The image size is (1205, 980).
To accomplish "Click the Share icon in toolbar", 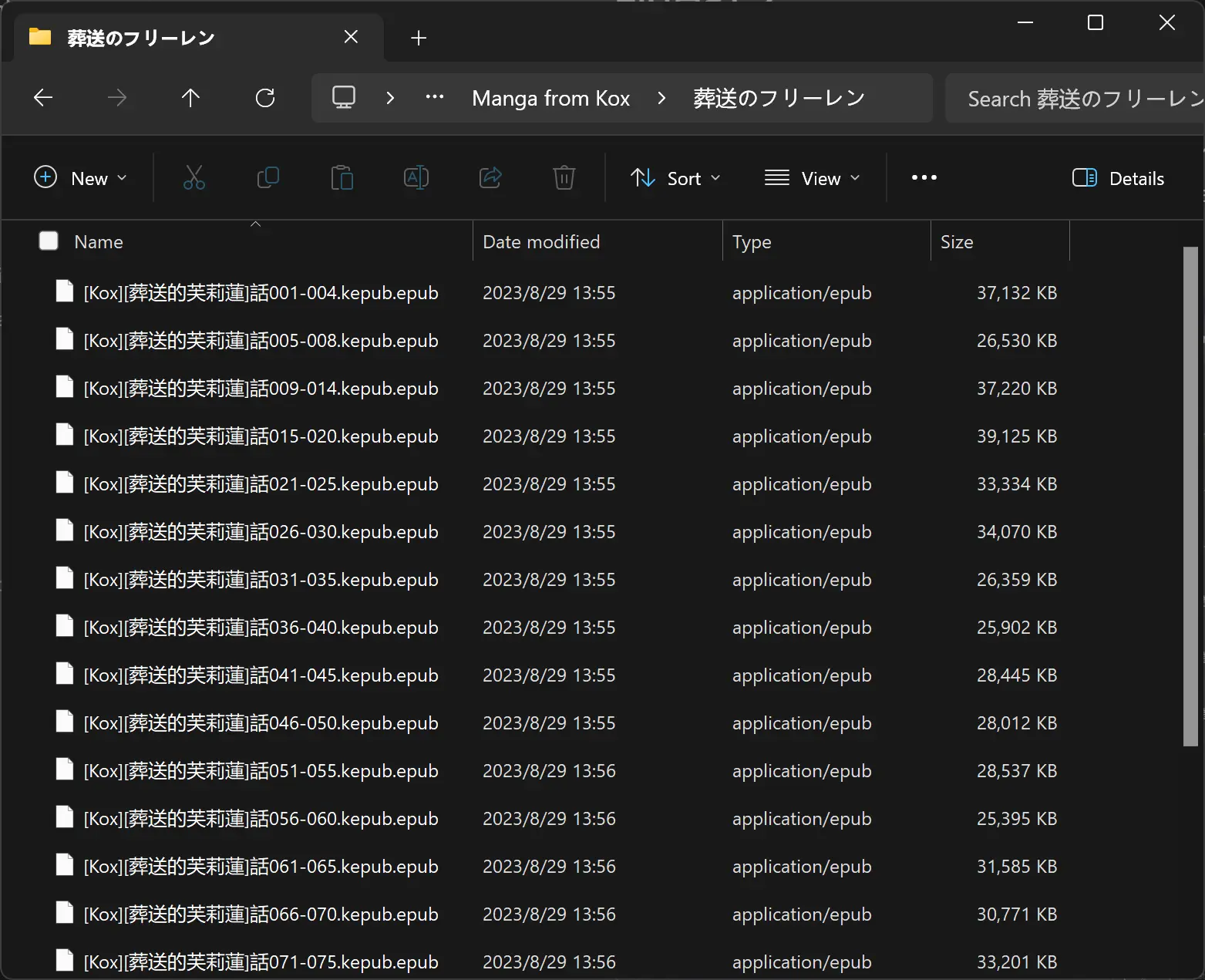I will (490, 178).
